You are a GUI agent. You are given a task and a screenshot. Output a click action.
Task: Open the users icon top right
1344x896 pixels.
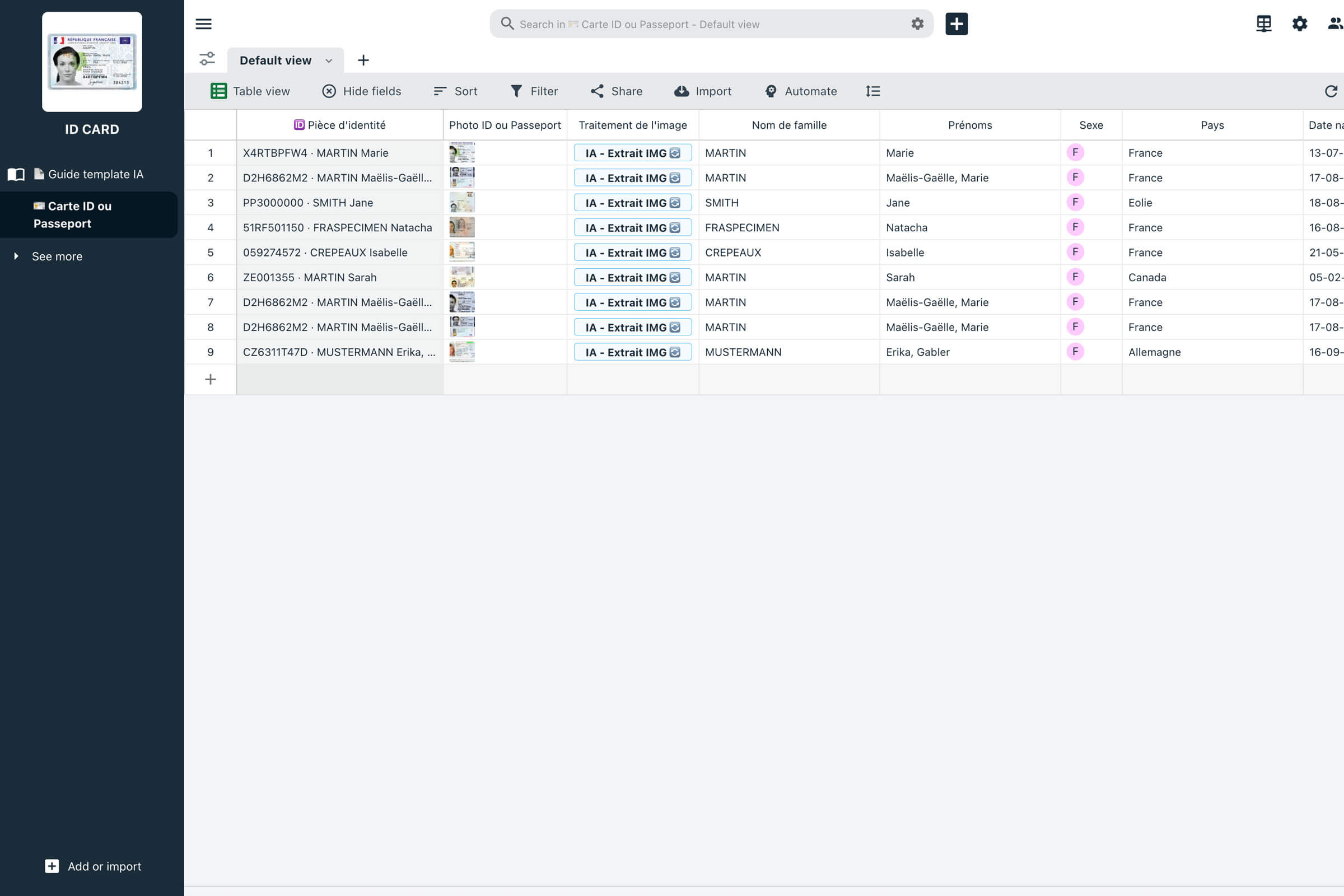[1335, 24]
